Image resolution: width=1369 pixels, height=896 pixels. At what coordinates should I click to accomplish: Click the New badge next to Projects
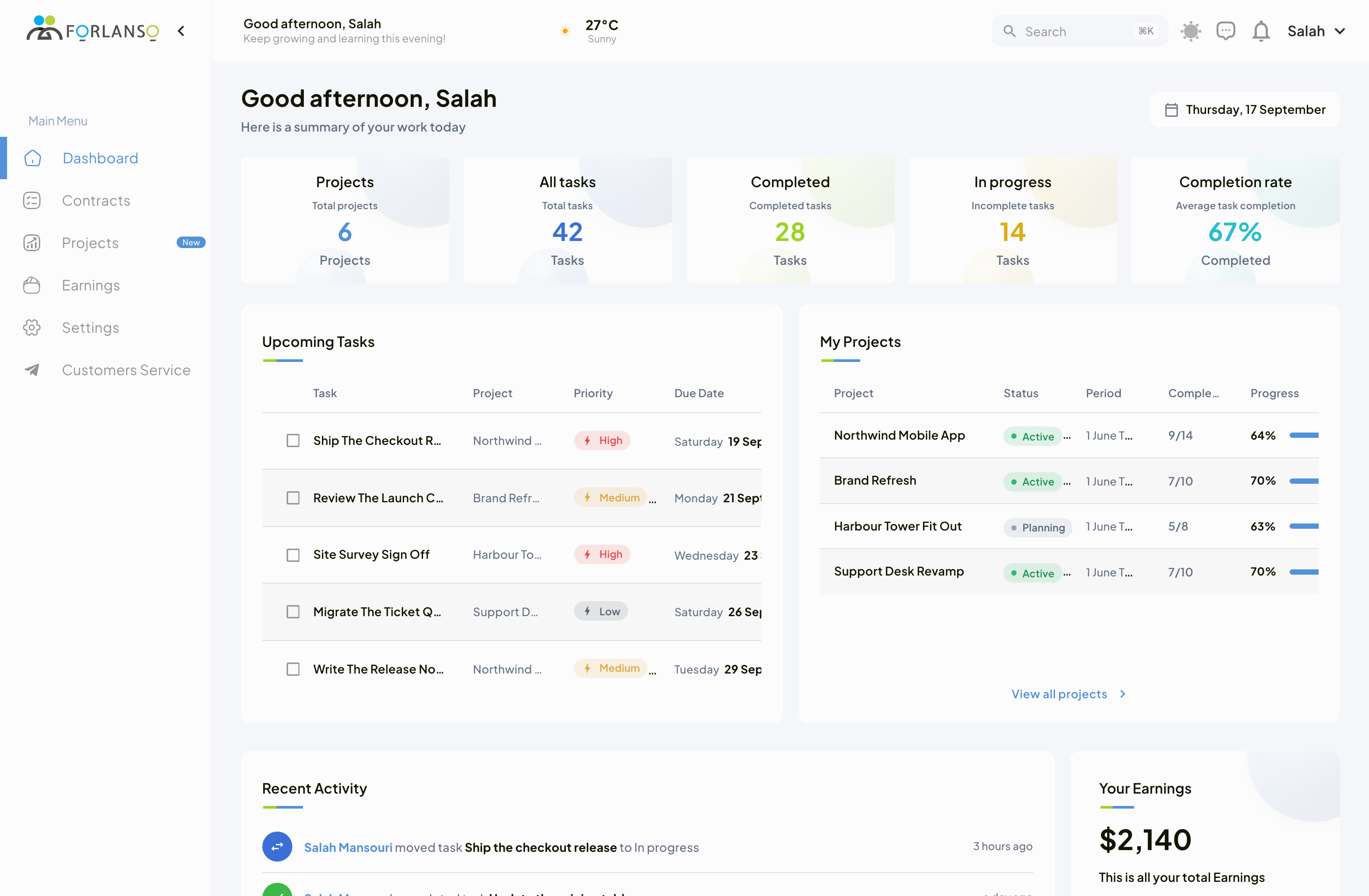[191, 242]
